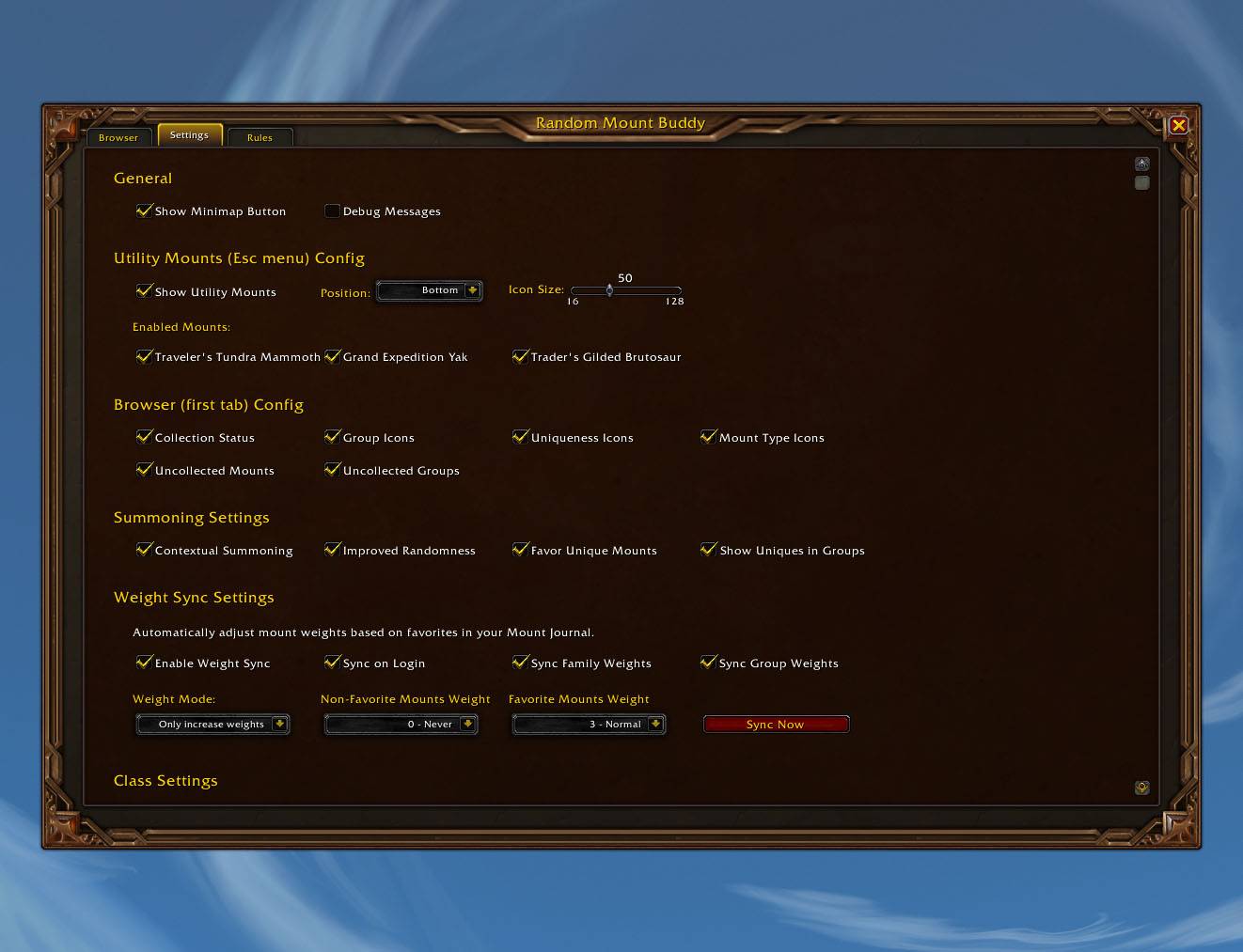Click the scrollbar thumb
This screenshot has width=1243, height=952.
point(1141,182)
